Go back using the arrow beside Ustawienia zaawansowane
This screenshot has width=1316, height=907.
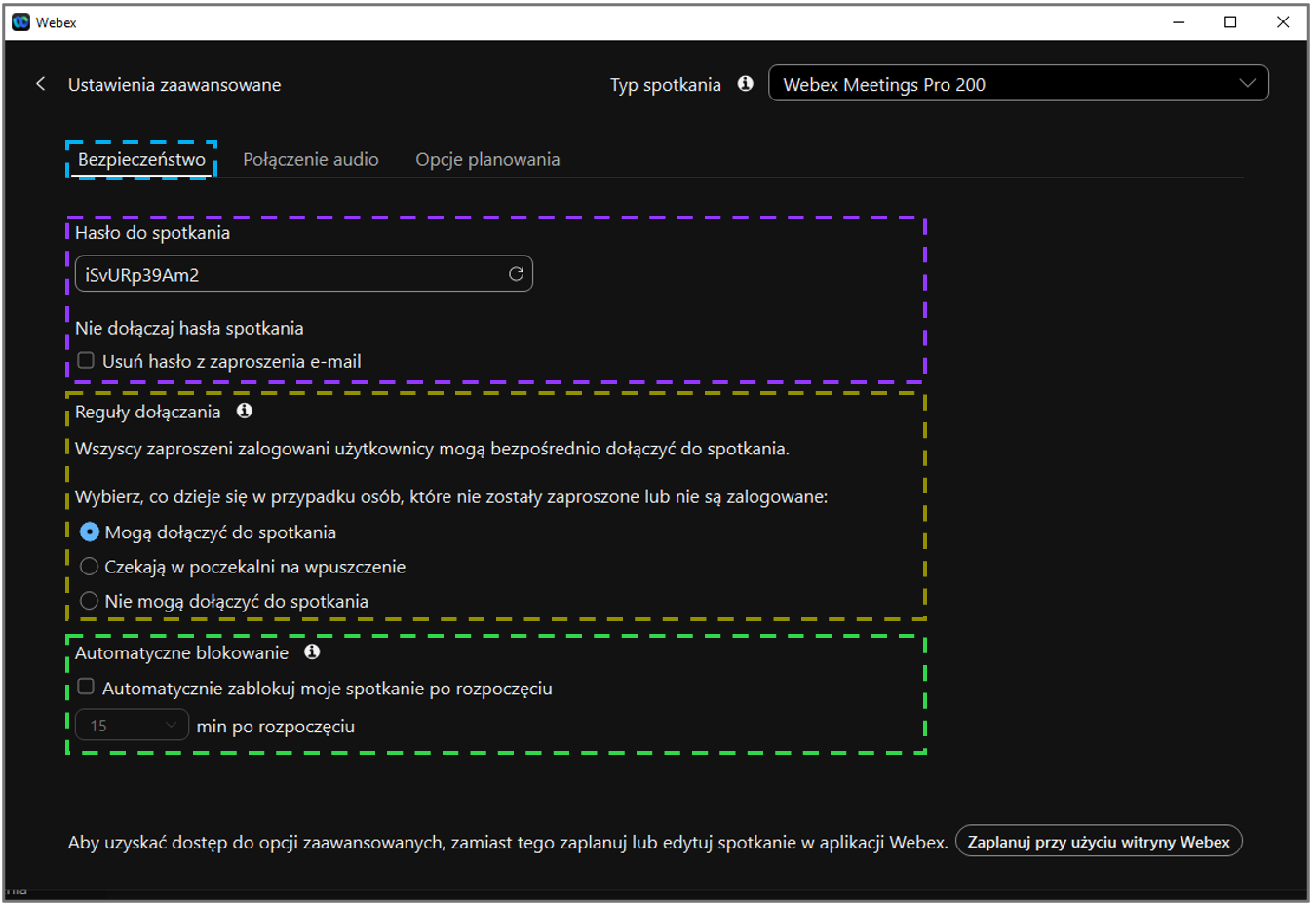(40, 84)
